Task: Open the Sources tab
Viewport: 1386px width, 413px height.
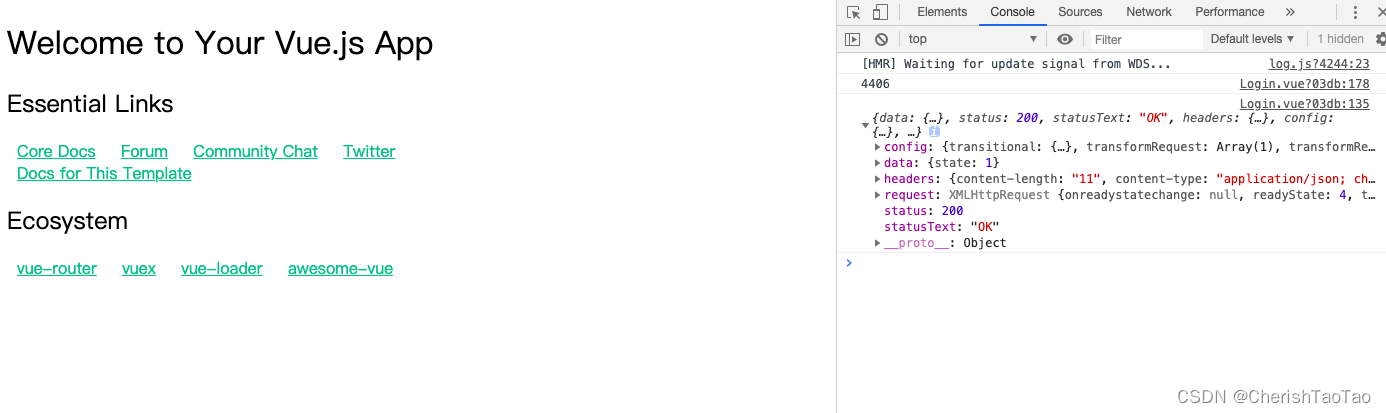Action: coord(1080,12)
